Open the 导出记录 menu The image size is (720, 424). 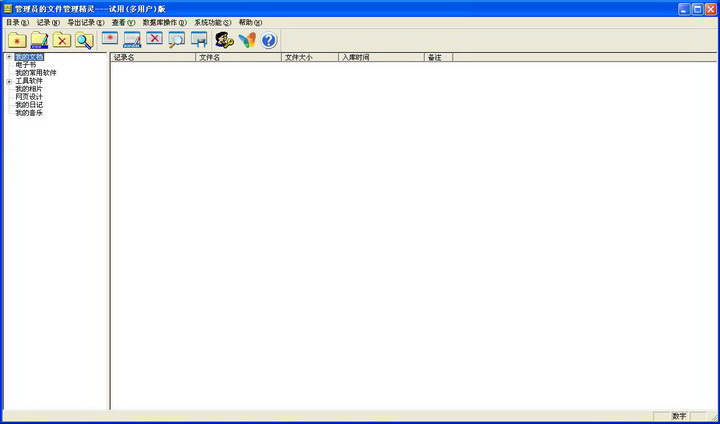coord(86,23)
